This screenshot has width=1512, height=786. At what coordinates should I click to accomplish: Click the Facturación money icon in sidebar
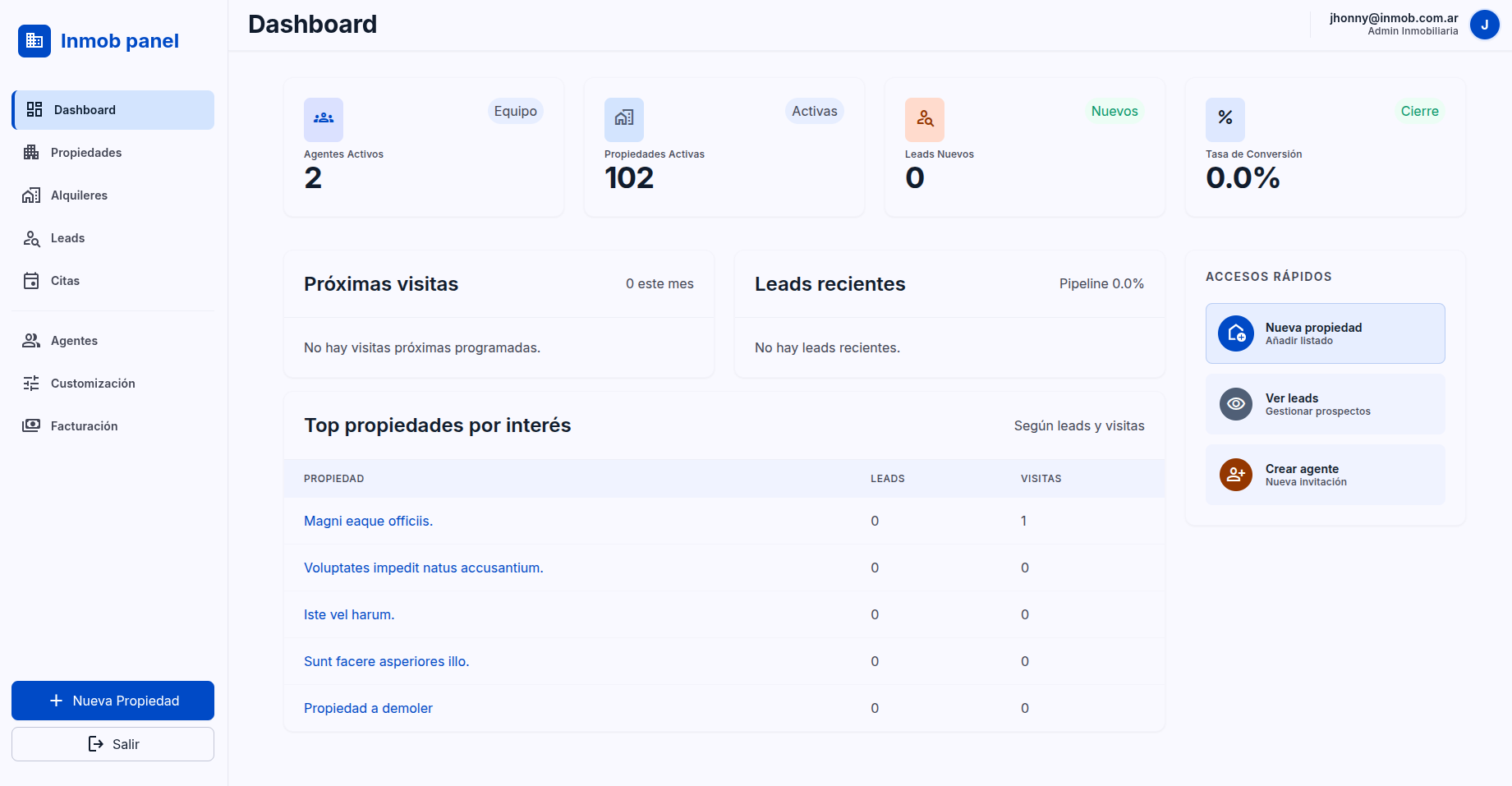pyautogui.click(x=31, y=426)
